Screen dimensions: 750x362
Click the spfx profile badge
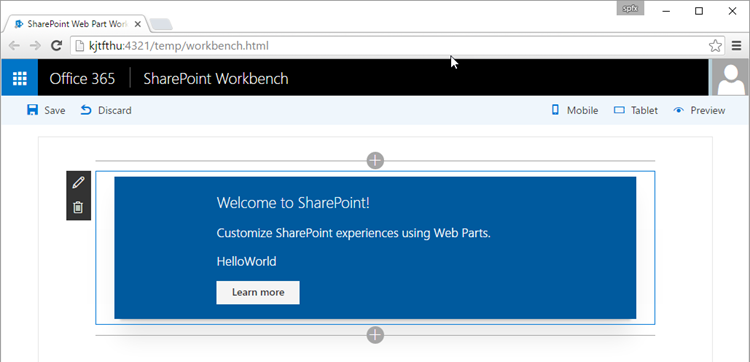tap(630, 9)
